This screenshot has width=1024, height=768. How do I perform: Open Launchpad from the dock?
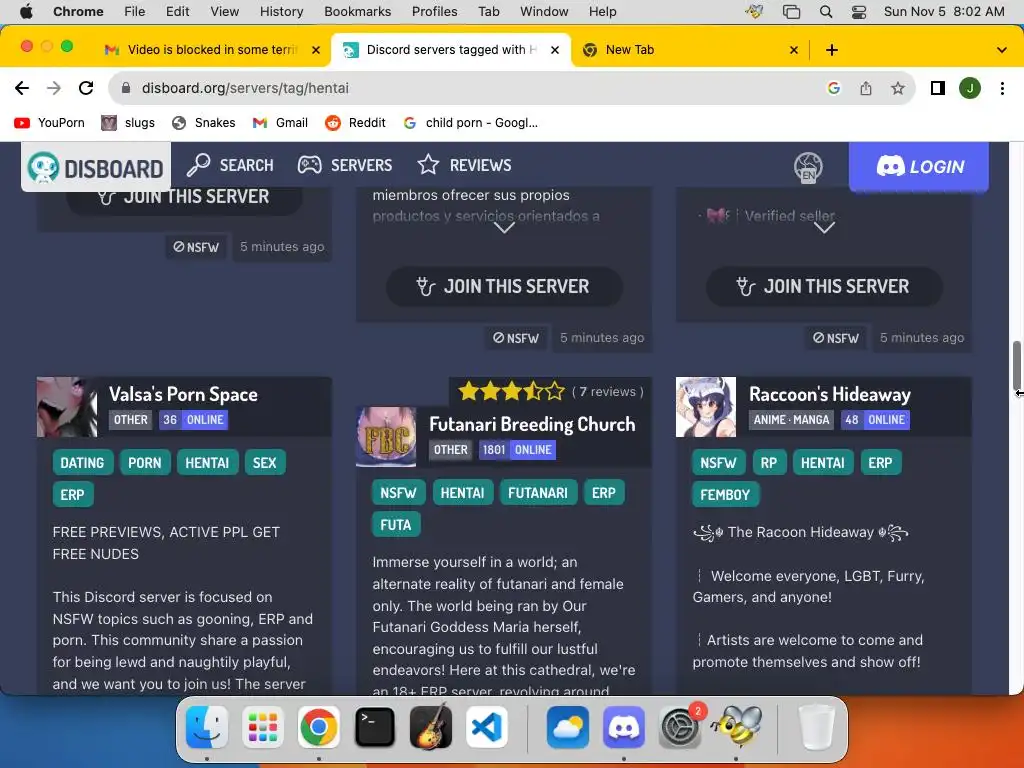coord(263,727)
